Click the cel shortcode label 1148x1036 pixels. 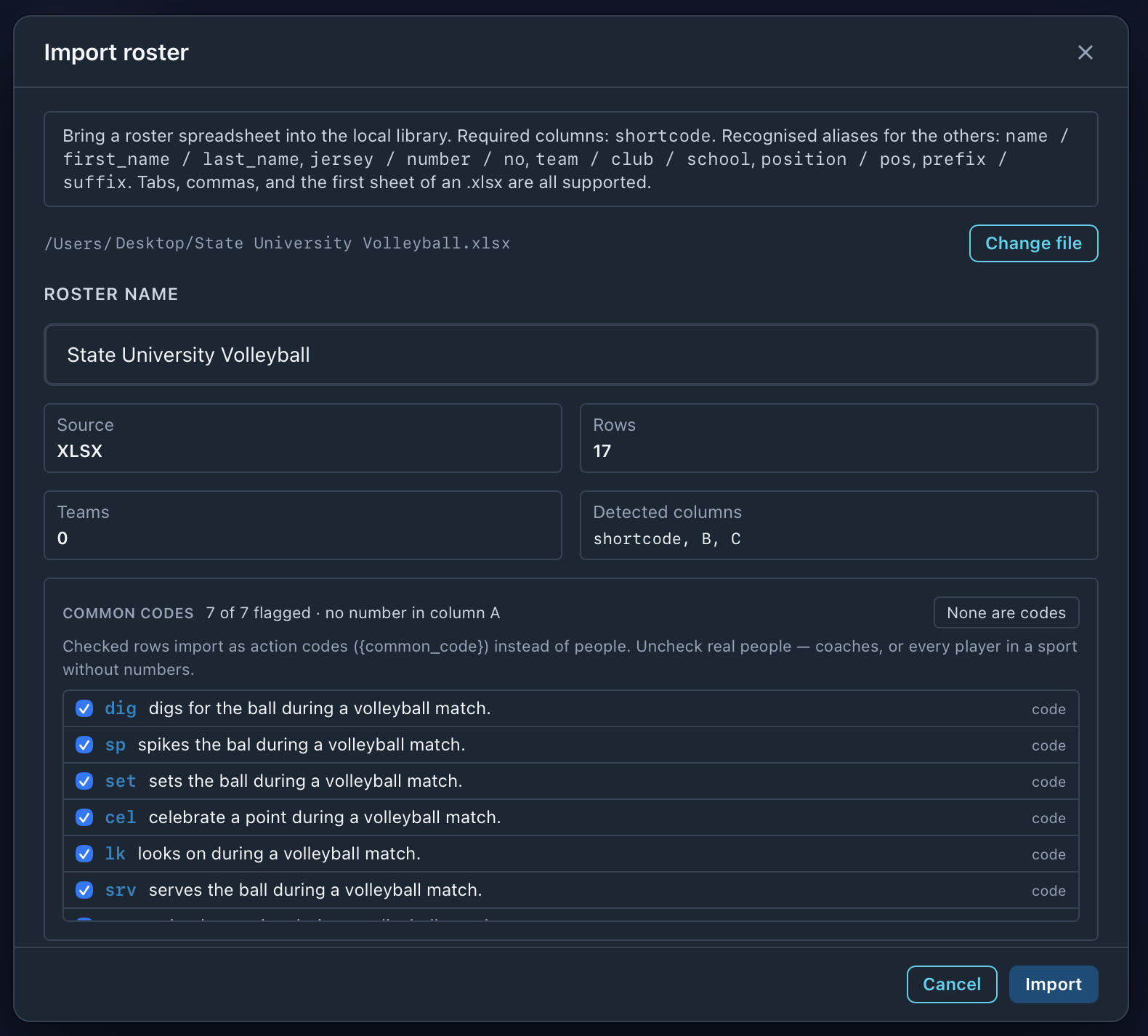click(121, 817)
